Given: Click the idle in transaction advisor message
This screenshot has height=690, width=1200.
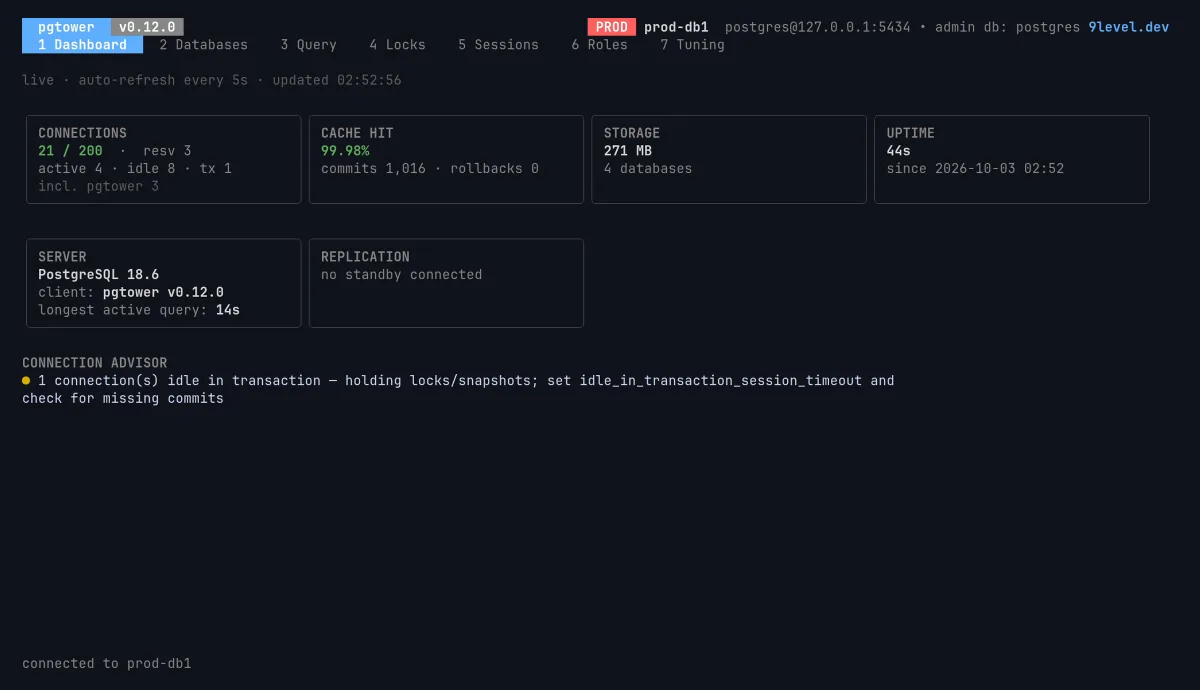Looking at the screenshot, I should pos(458,390).
